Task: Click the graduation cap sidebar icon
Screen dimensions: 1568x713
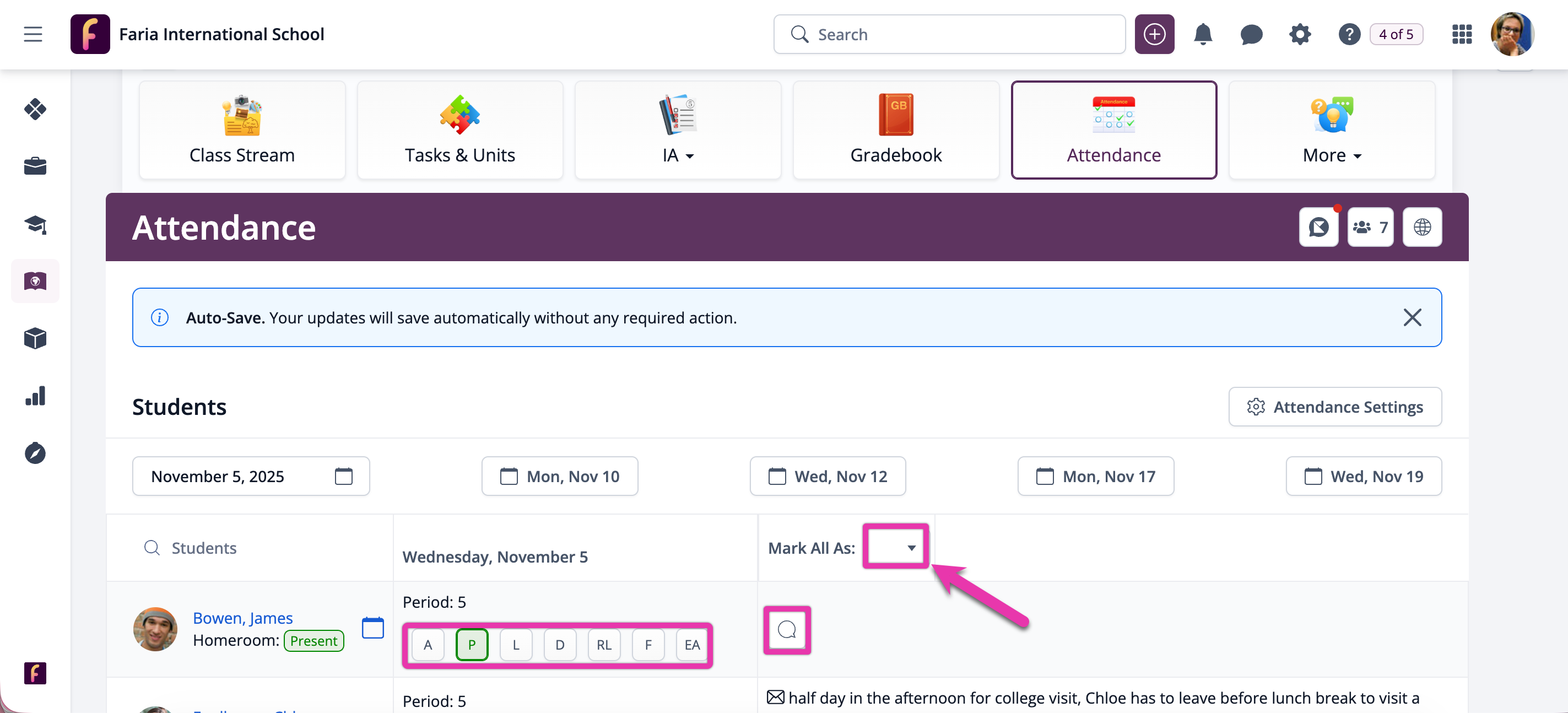Action: coord(35,225)
